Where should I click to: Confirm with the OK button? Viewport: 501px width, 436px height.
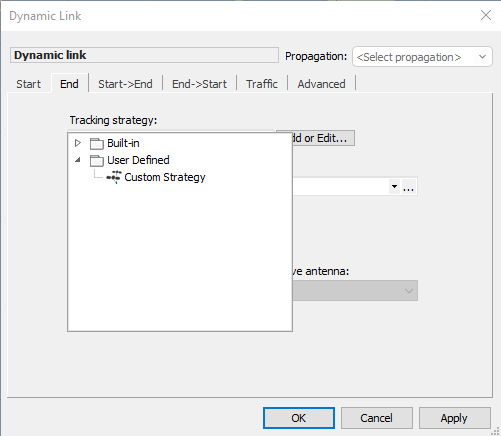pyautogui.click(x=299, y=418)
